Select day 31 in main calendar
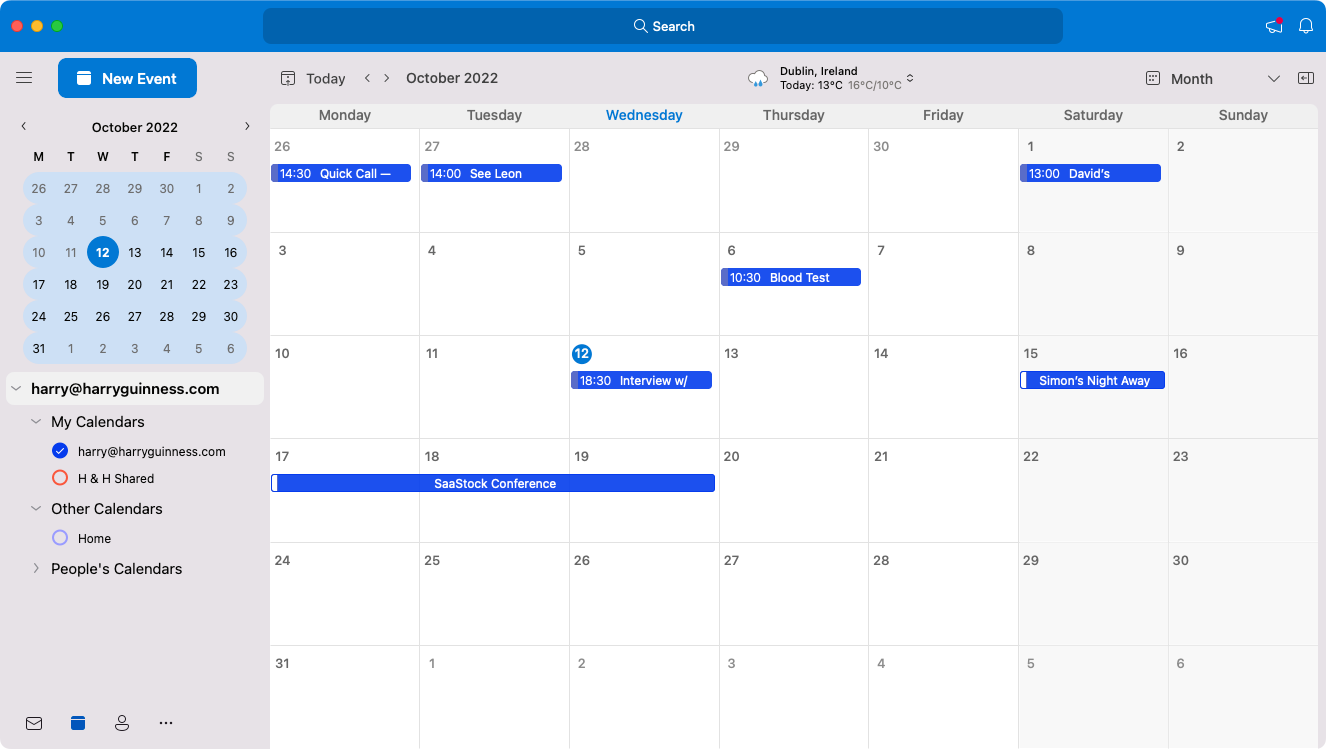This screenshot has height=749, width=1326. (x=344, y=697)
